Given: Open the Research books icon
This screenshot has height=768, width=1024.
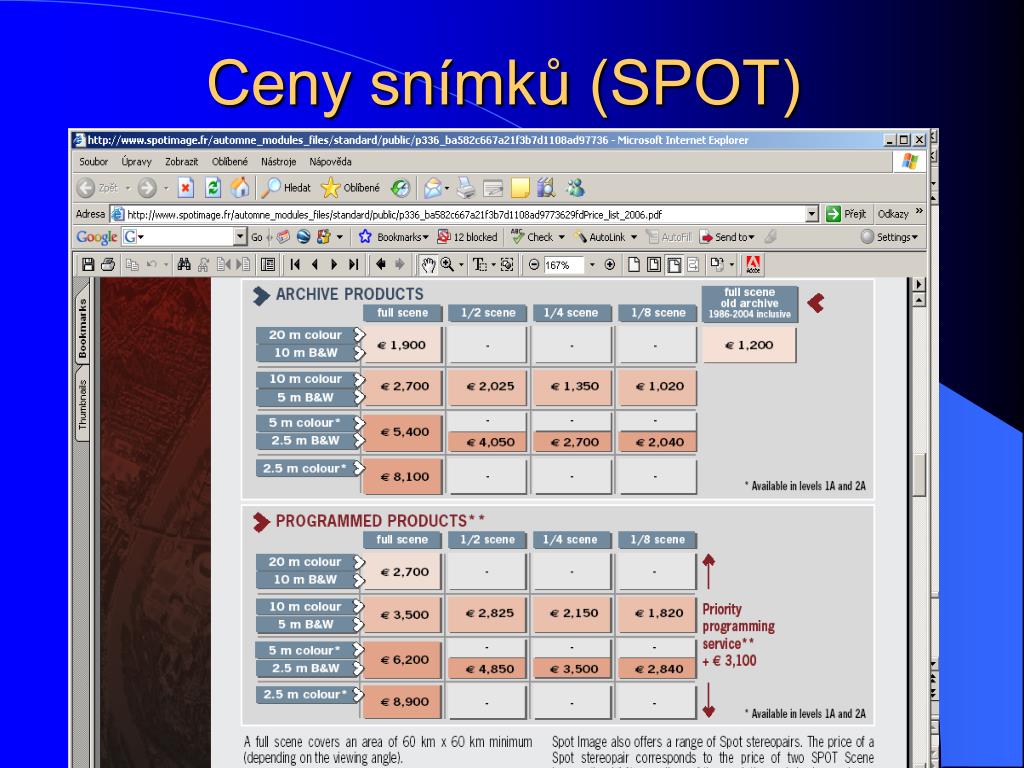Looking at the screenshot, I should [546, 188].
